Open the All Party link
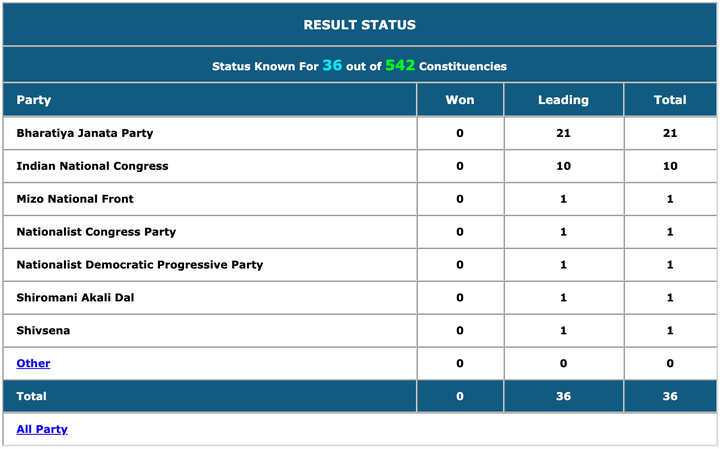This screenshot has height=449, width=720. point(42,429)
